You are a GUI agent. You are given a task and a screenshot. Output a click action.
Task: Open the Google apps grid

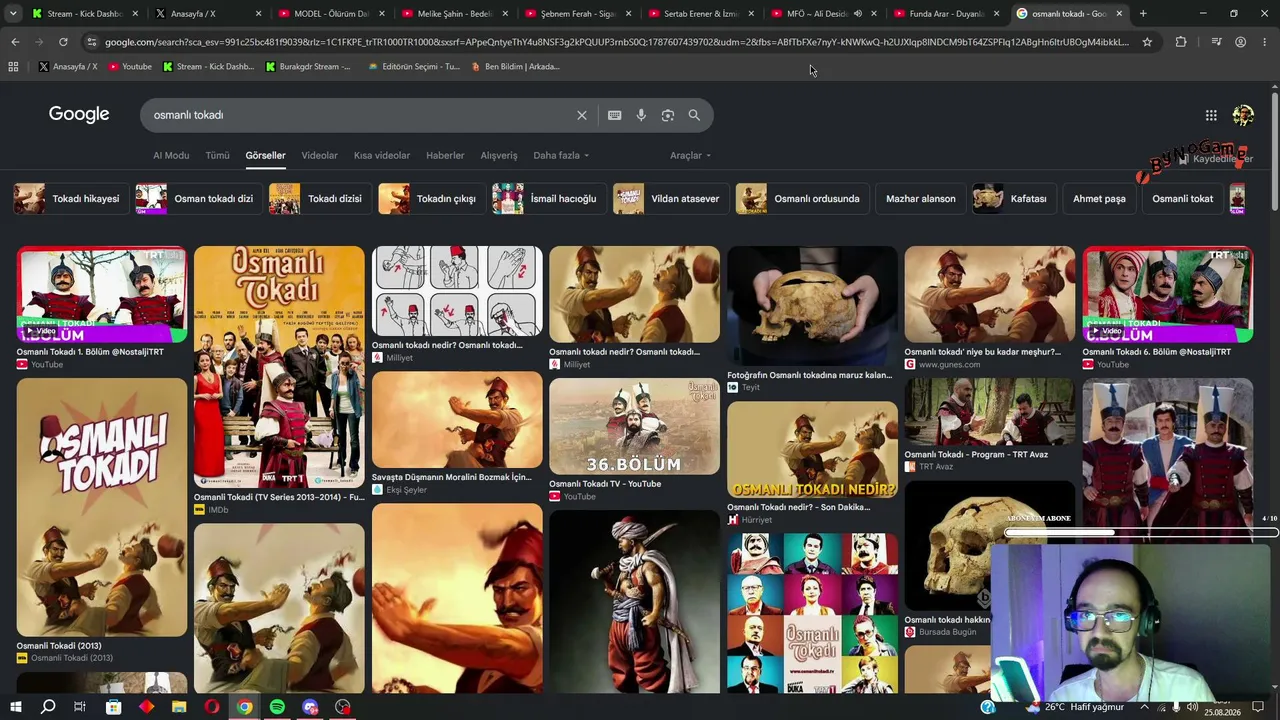tap(1211, 115)
